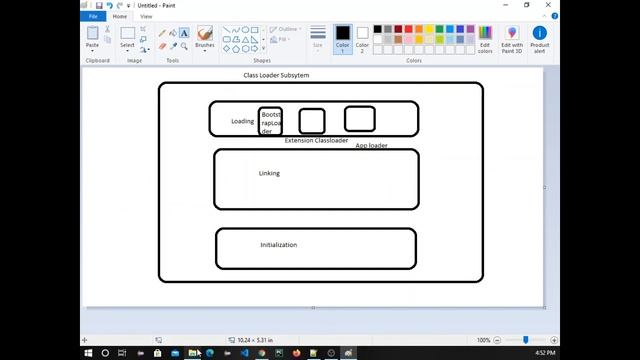Choose the Right triangle shape

pyautogui.click(x=255, y=40)
